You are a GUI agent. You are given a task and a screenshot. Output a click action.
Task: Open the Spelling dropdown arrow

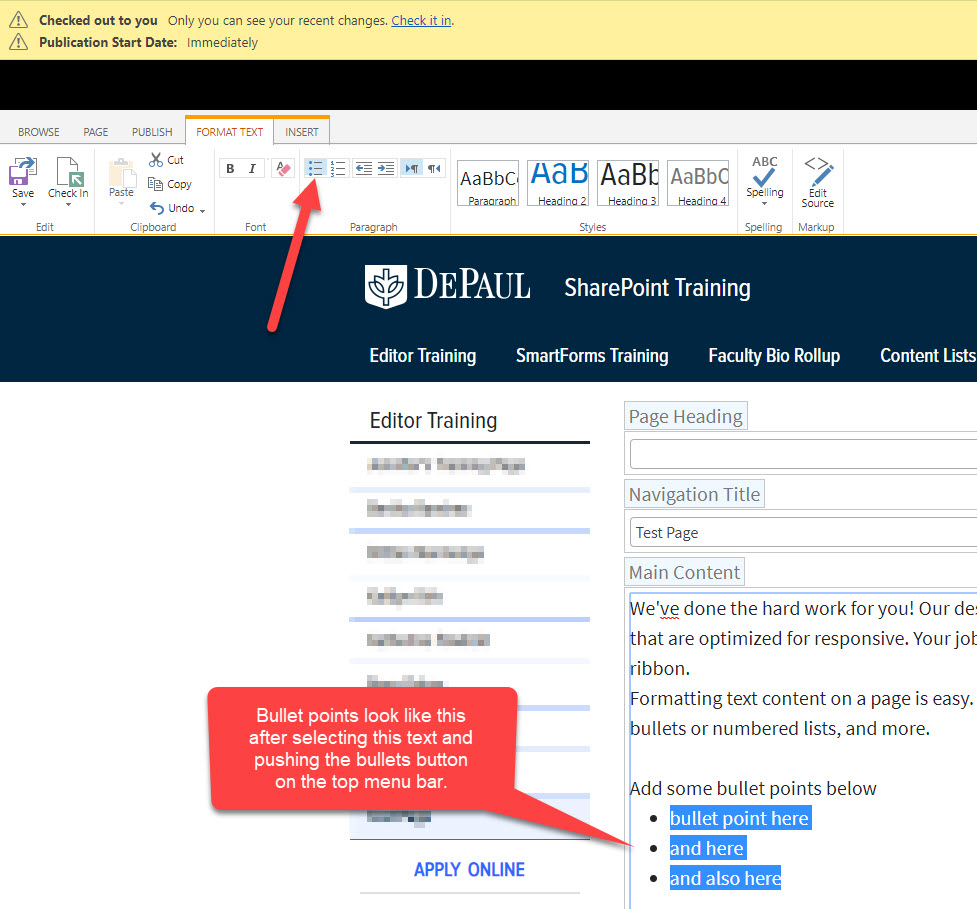(765, 203)
